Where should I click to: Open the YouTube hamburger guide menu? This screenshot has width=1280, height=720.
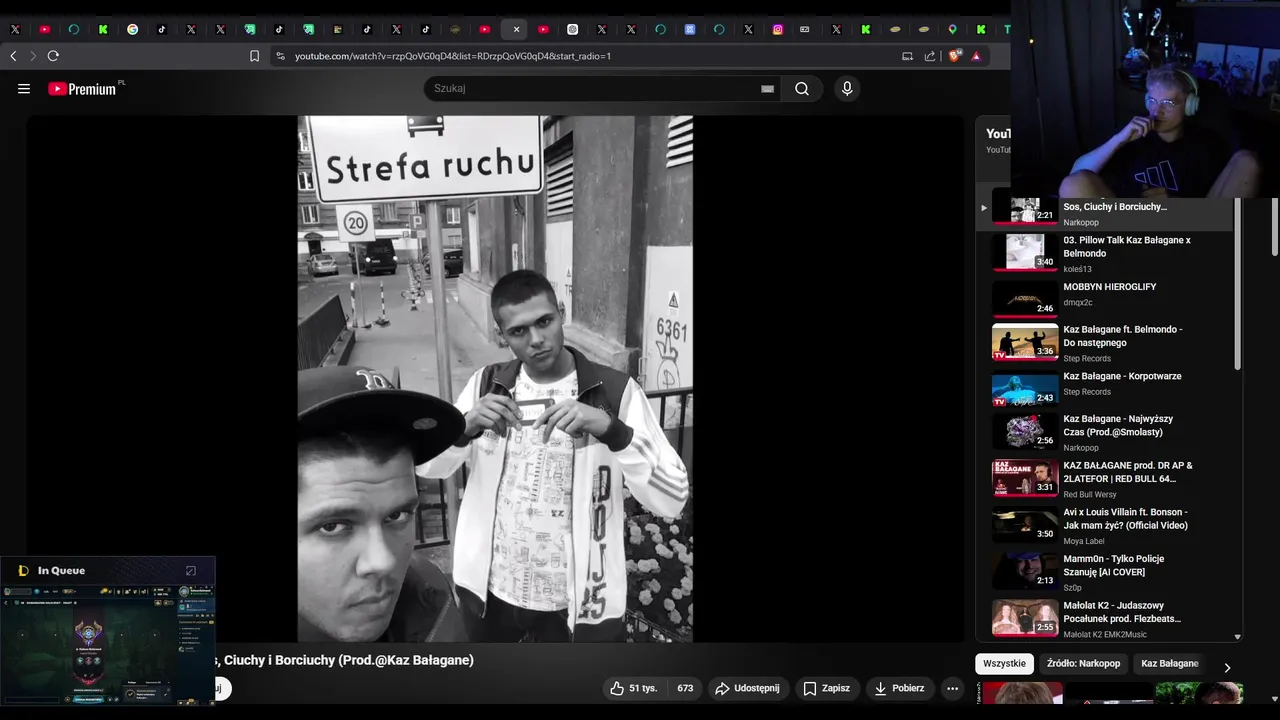tap(24, 88)
